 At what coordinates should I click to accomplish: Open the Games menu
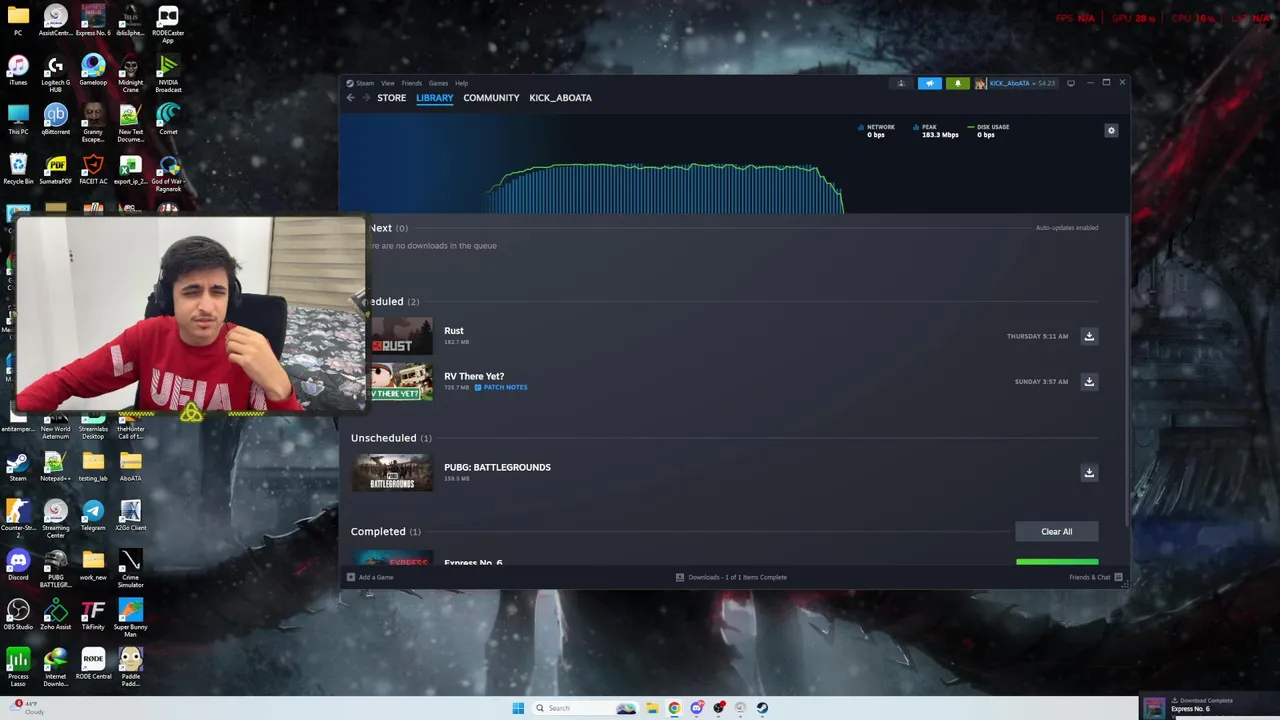(x=438, y=83)
